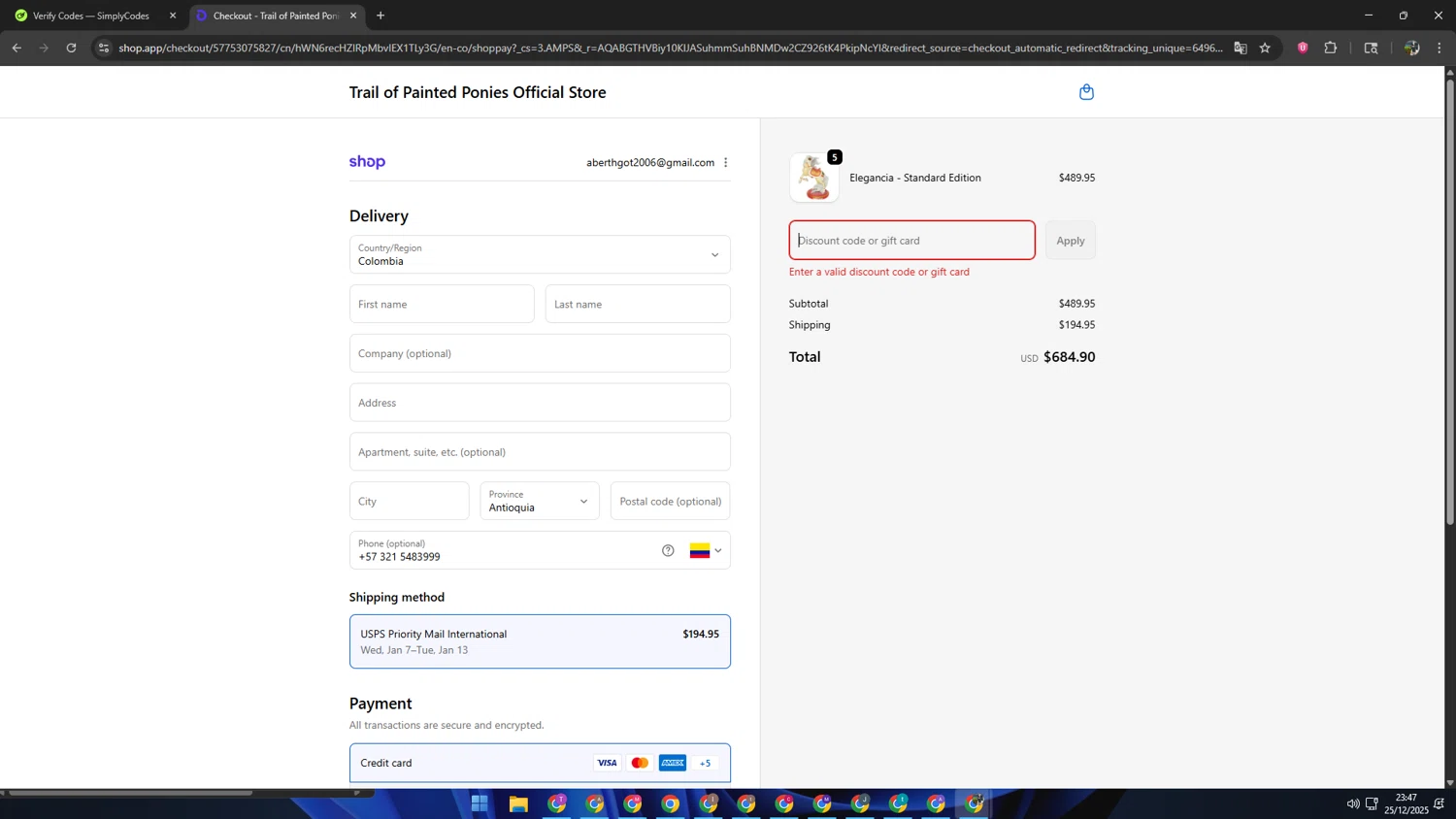
Task: Click the discount code input field
Action: point(911,241)
